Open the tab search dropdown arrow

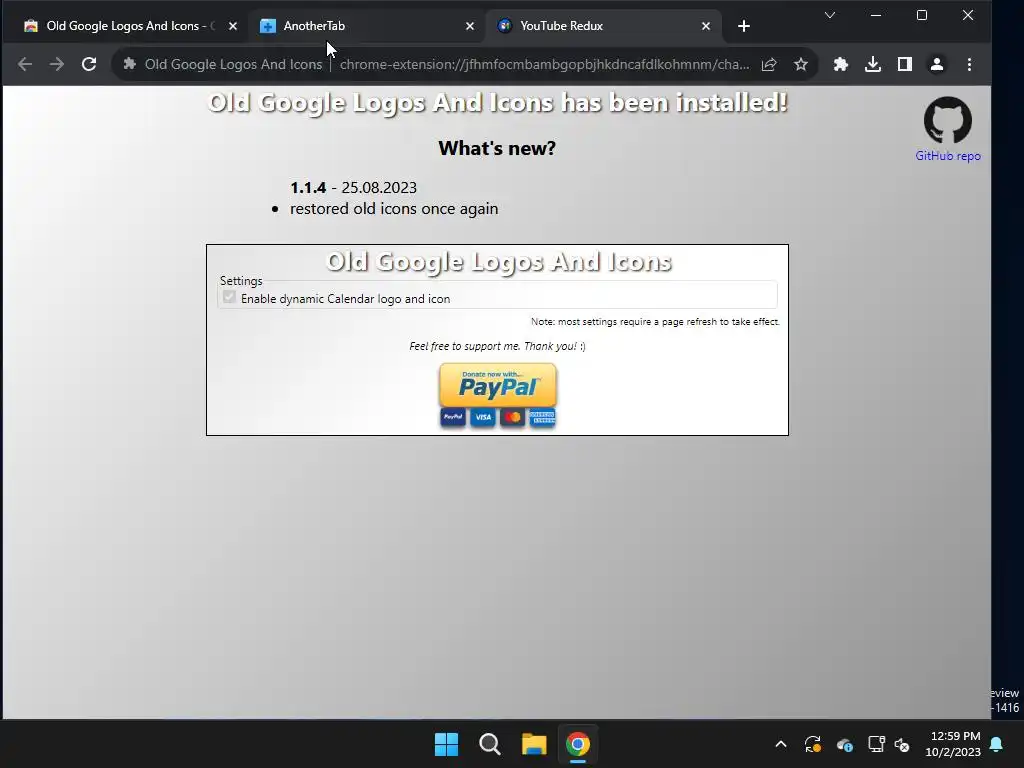click(x=830, y=15)
